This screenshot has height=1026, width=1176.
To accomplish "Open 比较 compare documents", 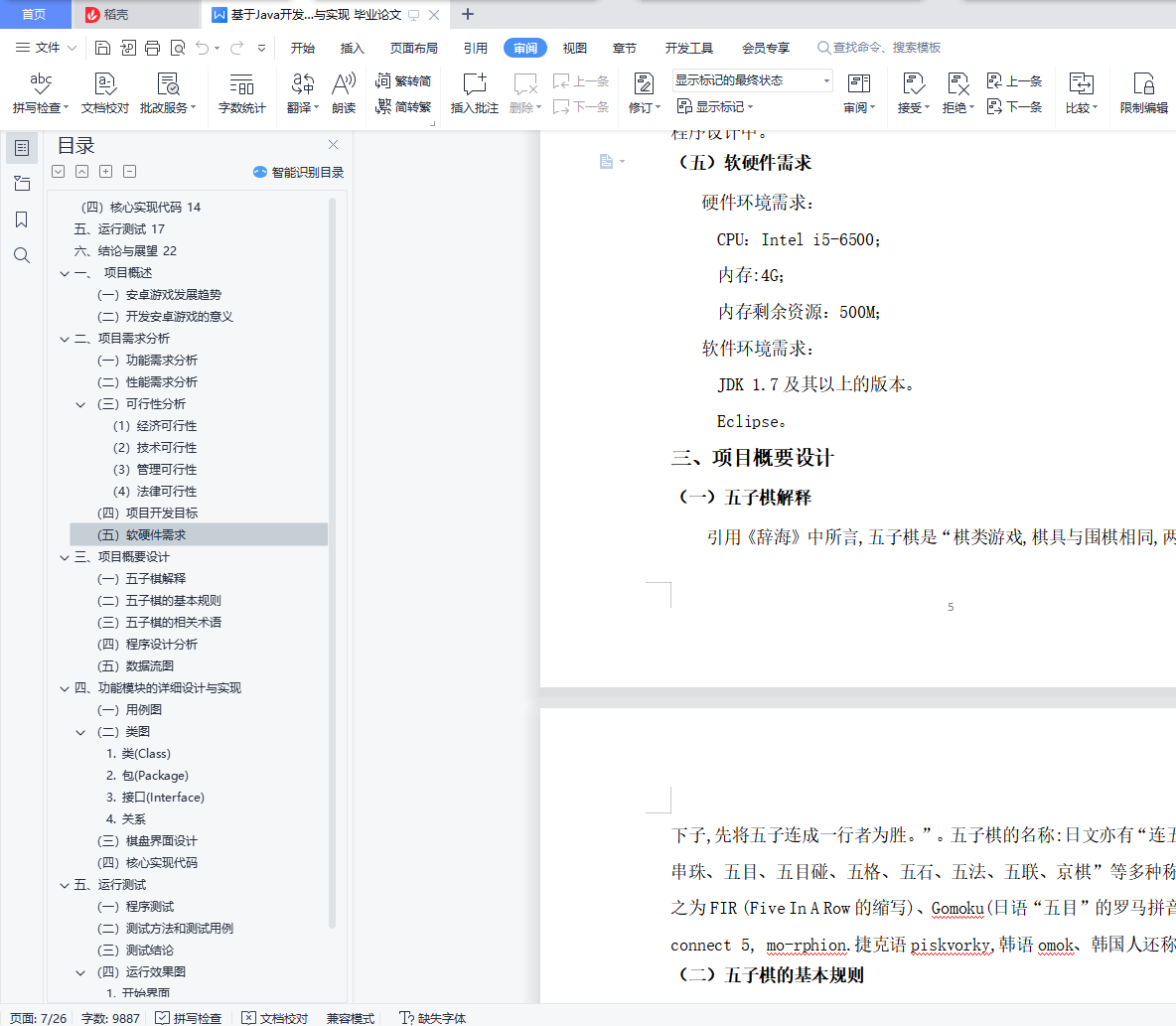I will coord(1081,93).
